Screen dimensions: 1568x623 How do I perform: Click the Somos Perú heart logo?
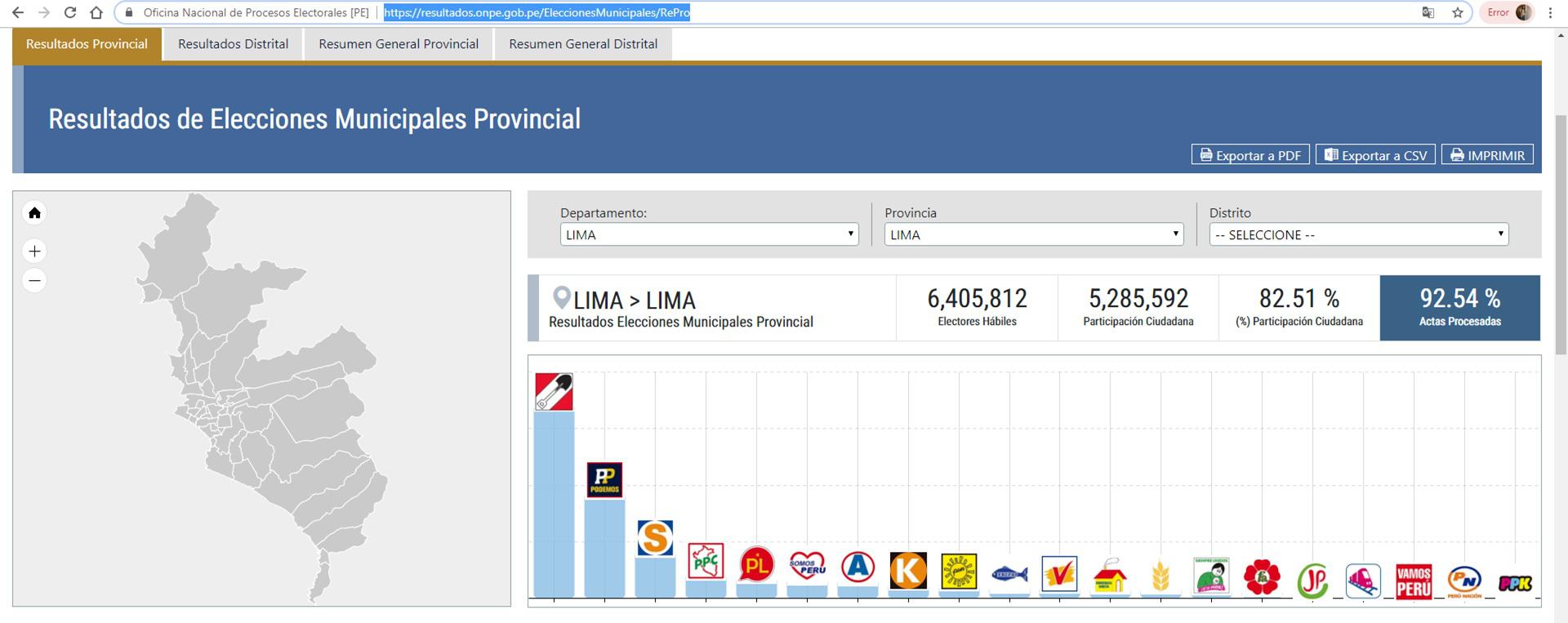(x=807, y=566)
